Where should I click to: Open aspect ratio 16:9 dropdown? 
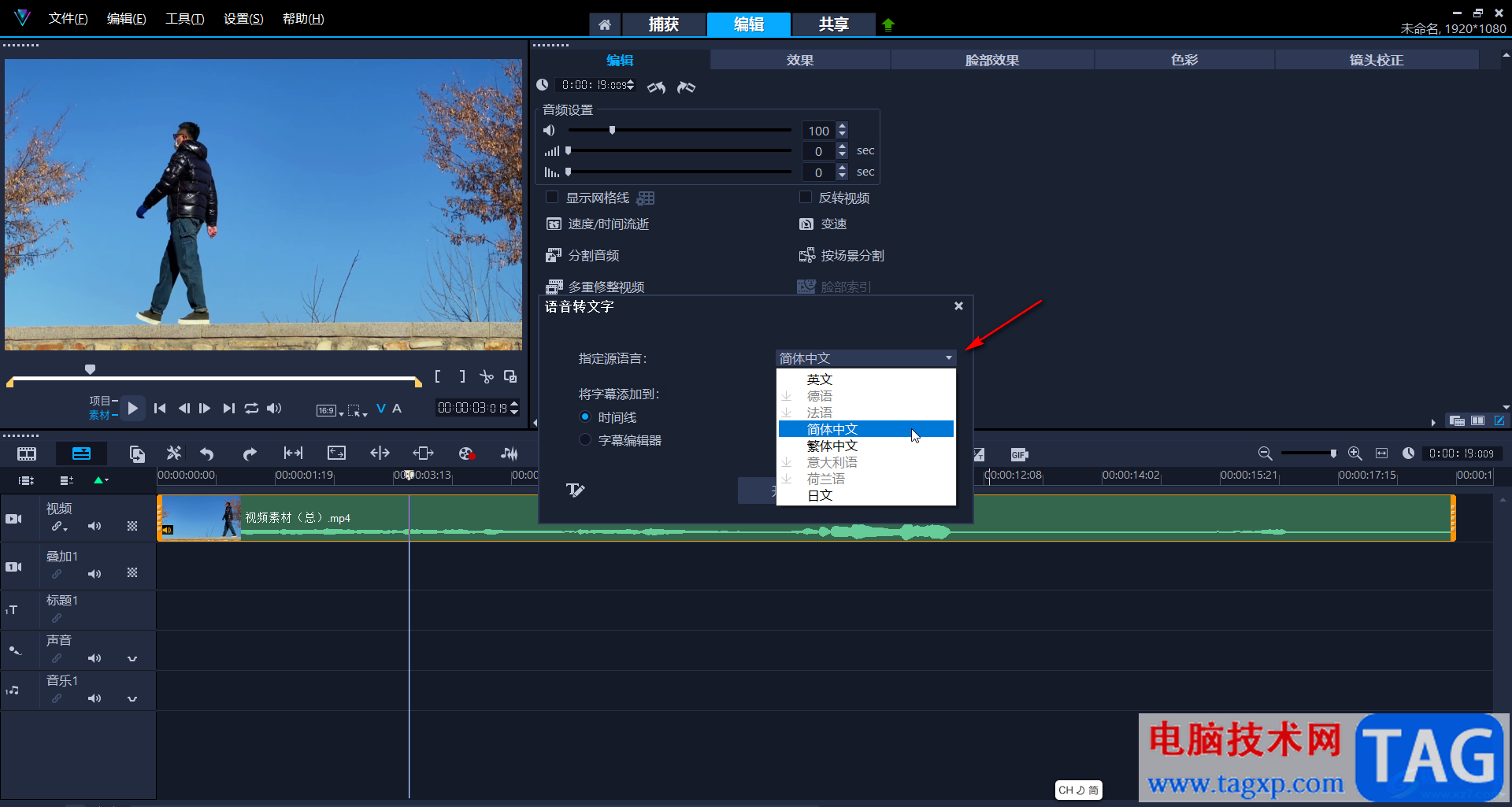point(330,410)
